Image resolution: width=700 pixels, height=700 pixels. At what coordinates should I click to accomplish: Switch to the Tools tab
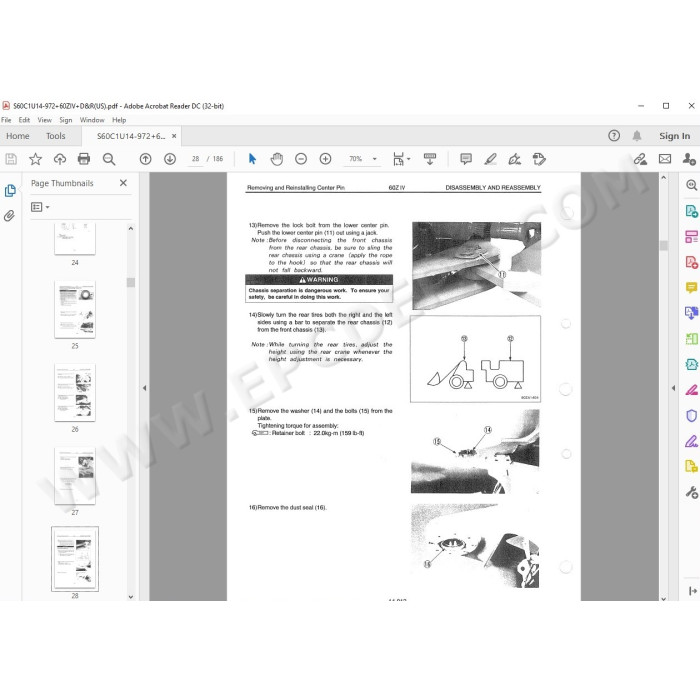point(55,136)
